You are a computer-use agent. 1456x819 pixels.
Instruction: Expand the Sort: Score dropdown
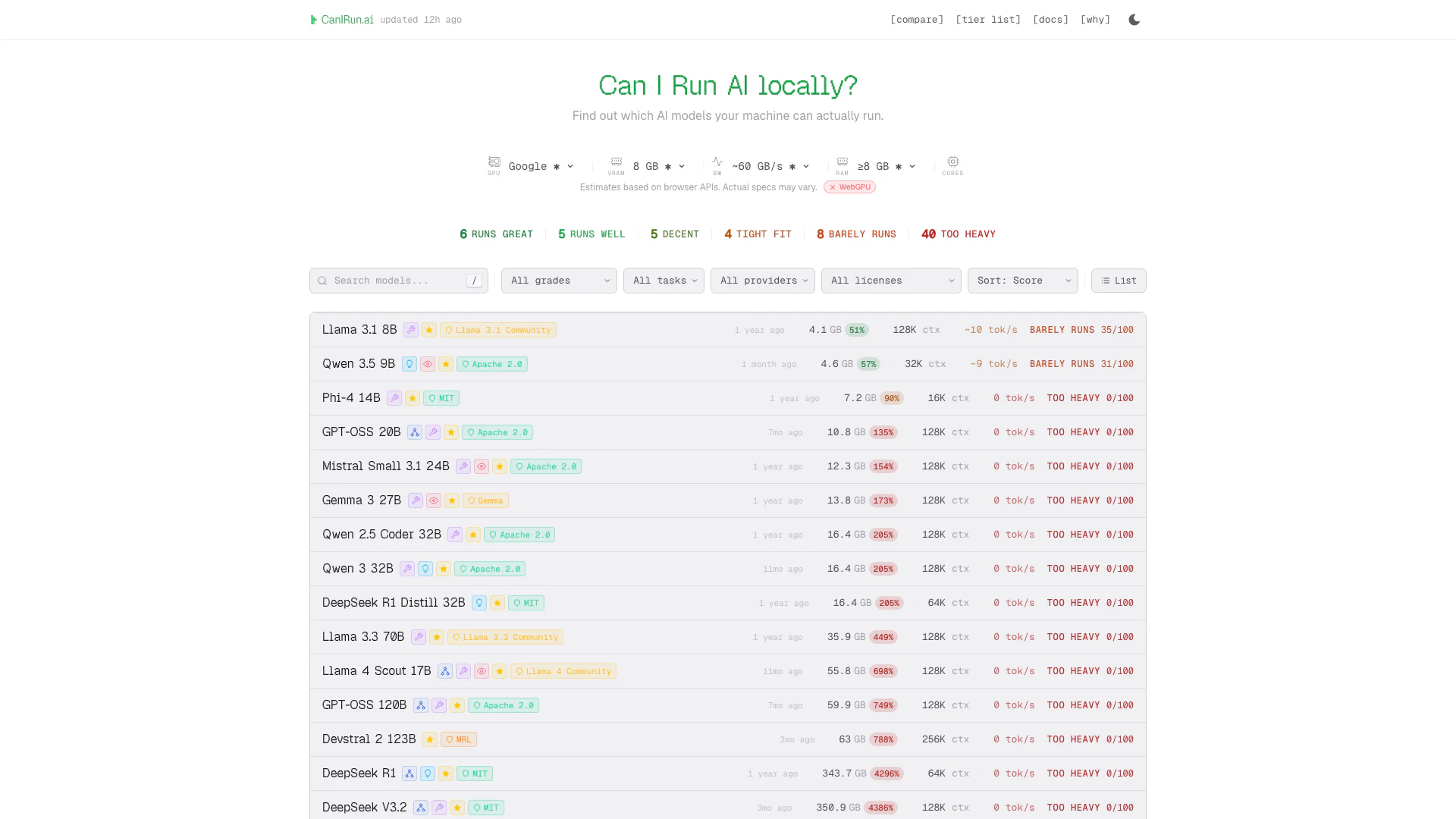pos(1022,281)
